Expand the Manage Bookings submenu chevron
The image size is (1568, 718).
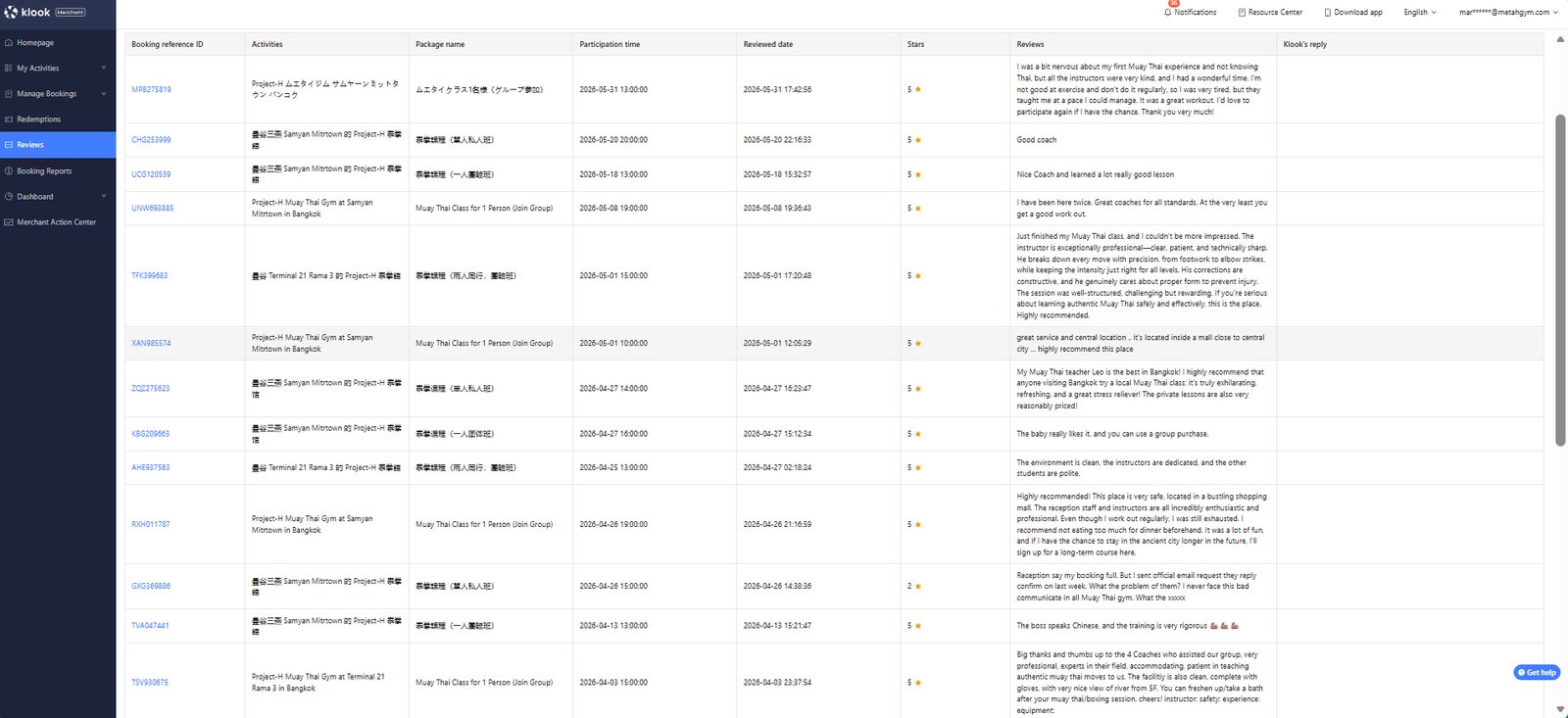(x=103, y=94)
